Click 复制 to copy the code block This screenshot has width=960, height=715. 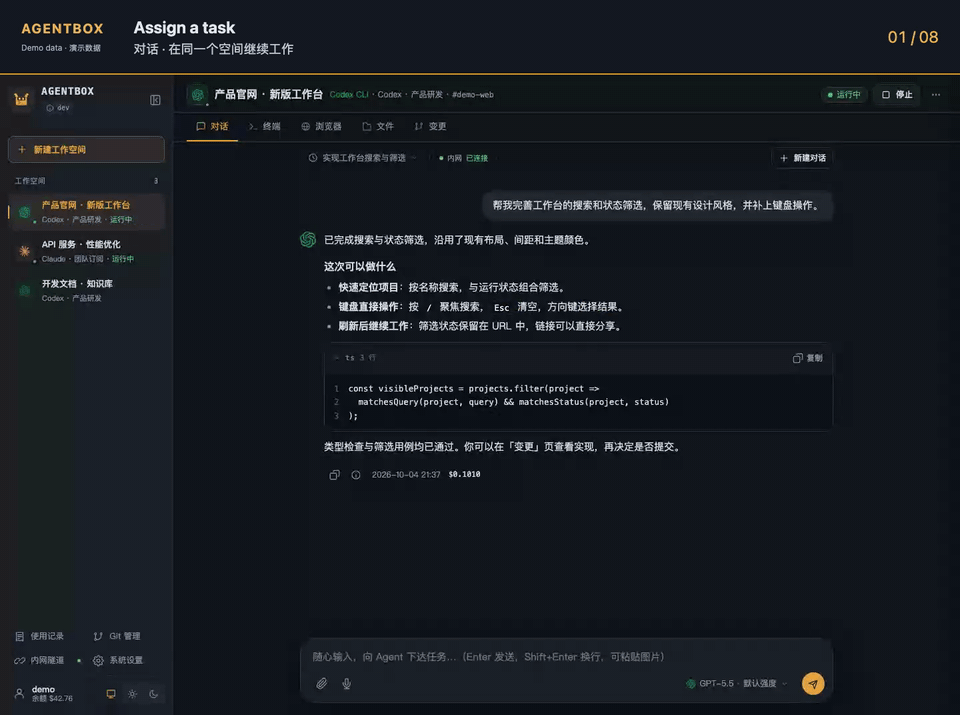coord(808,358)
